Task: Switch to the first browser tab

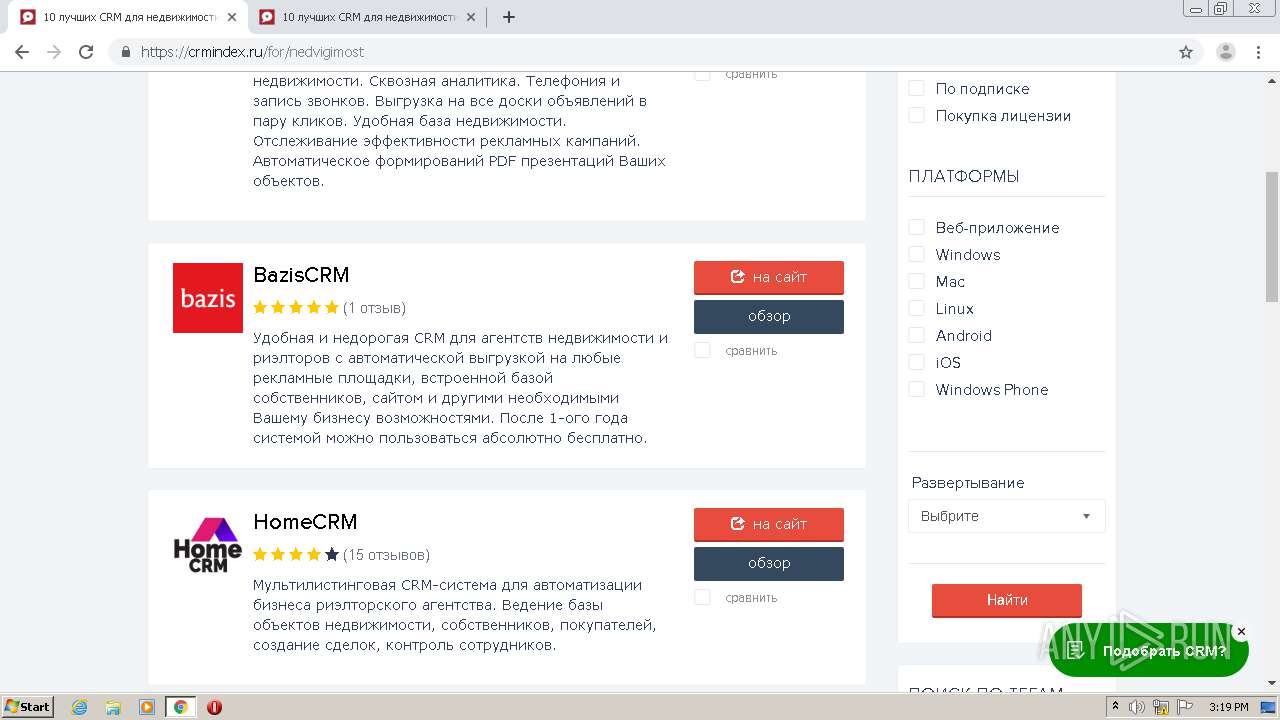Action: 128,17
